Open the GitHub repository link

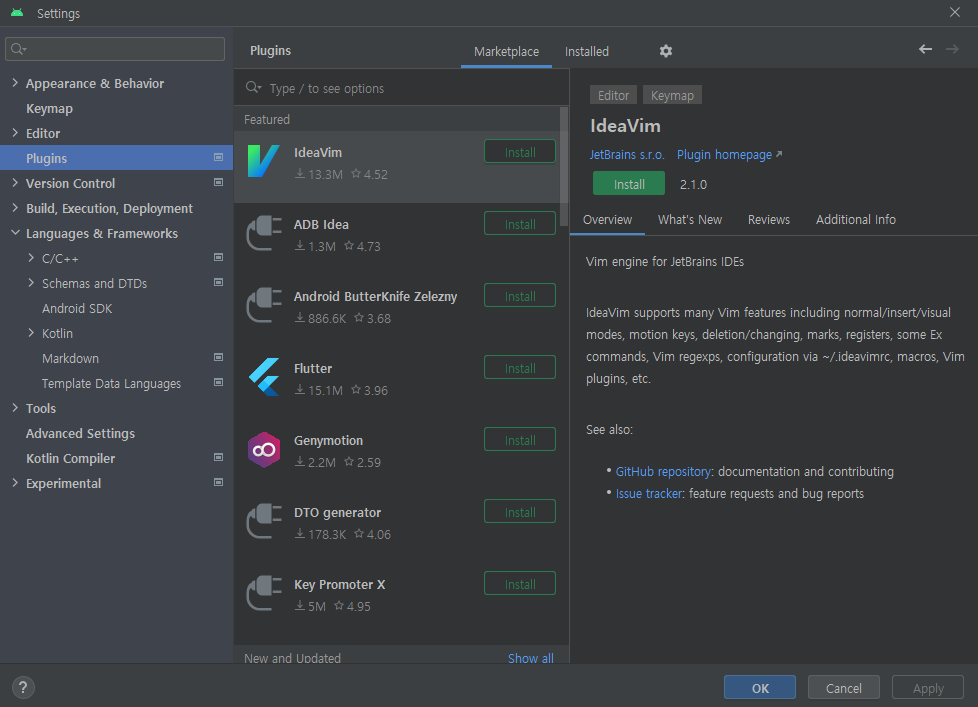point(663,471)
